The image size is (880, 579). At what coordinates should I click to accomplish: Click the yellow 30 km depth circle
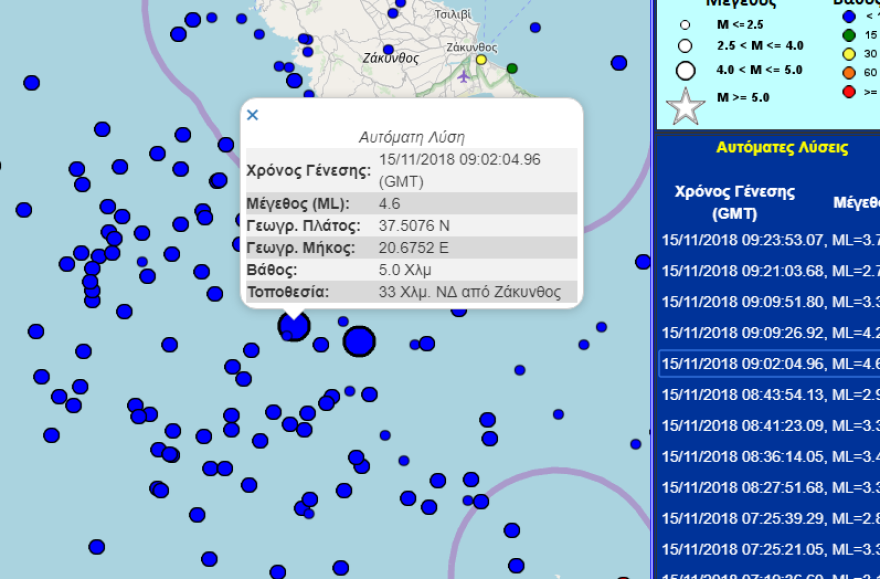pos(848,55)
